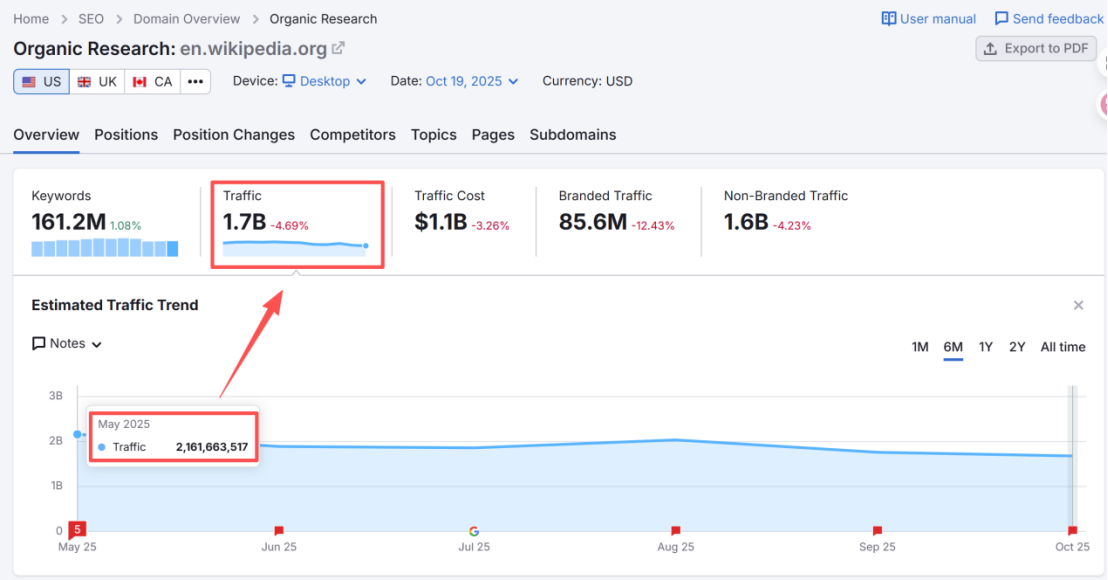This screenshot has width=1108, height=580.
Task: Select the US country database
Action: (x=42, y=82)
